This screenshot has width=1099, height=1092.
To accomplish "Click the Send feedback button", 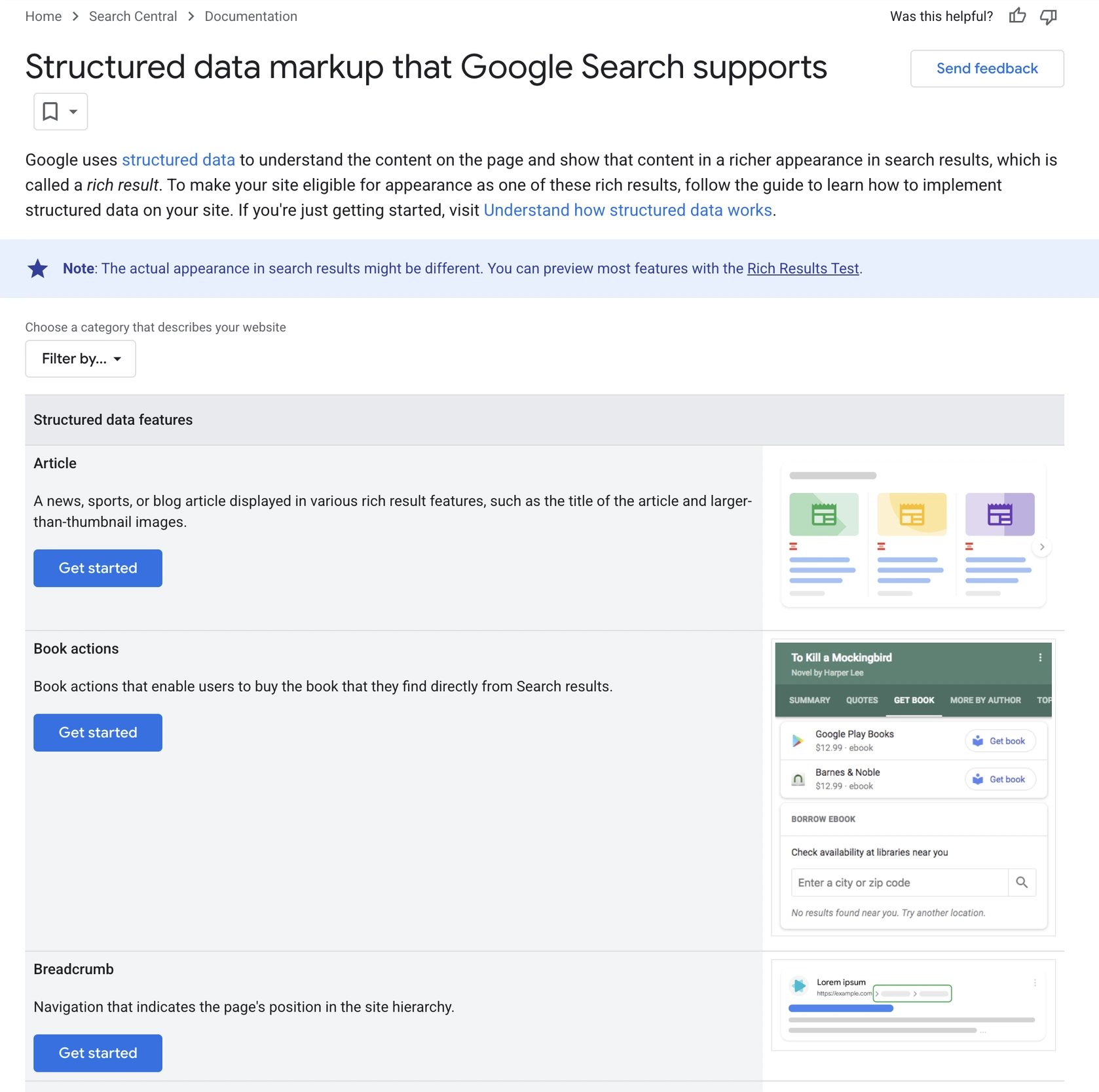I will [986, 68].
